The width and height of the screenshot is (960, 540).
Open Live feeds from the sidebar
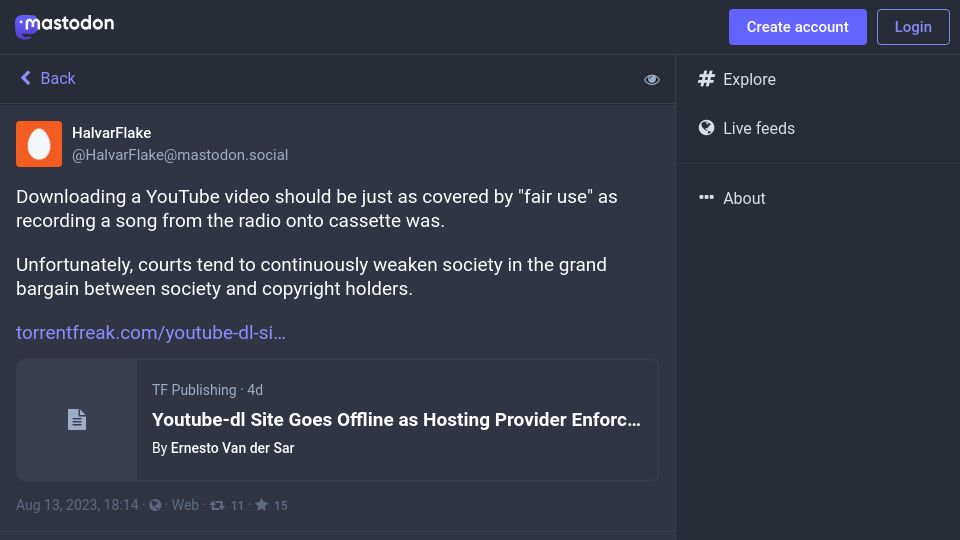(x=746, y=128)
